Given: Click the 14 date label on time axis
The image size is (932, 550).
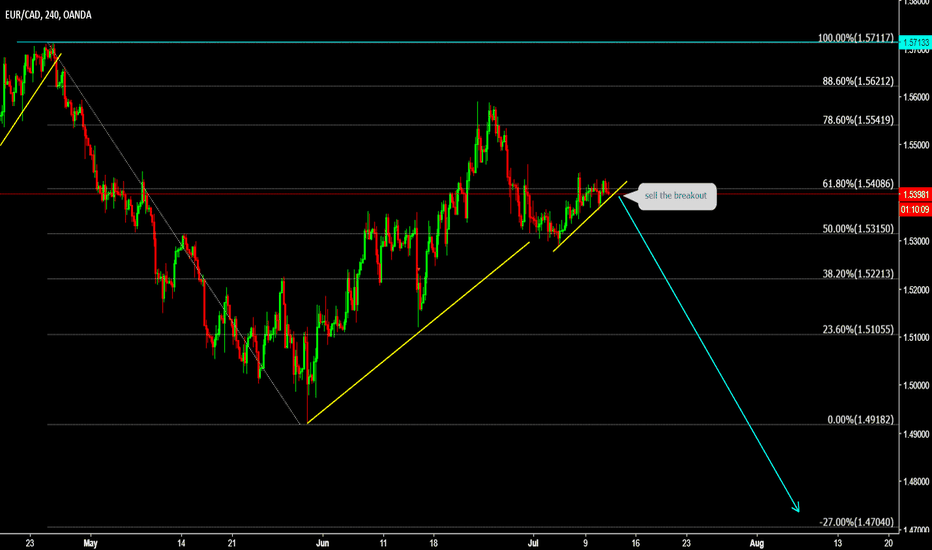Looking at the screenshot, I should [181, 543].
